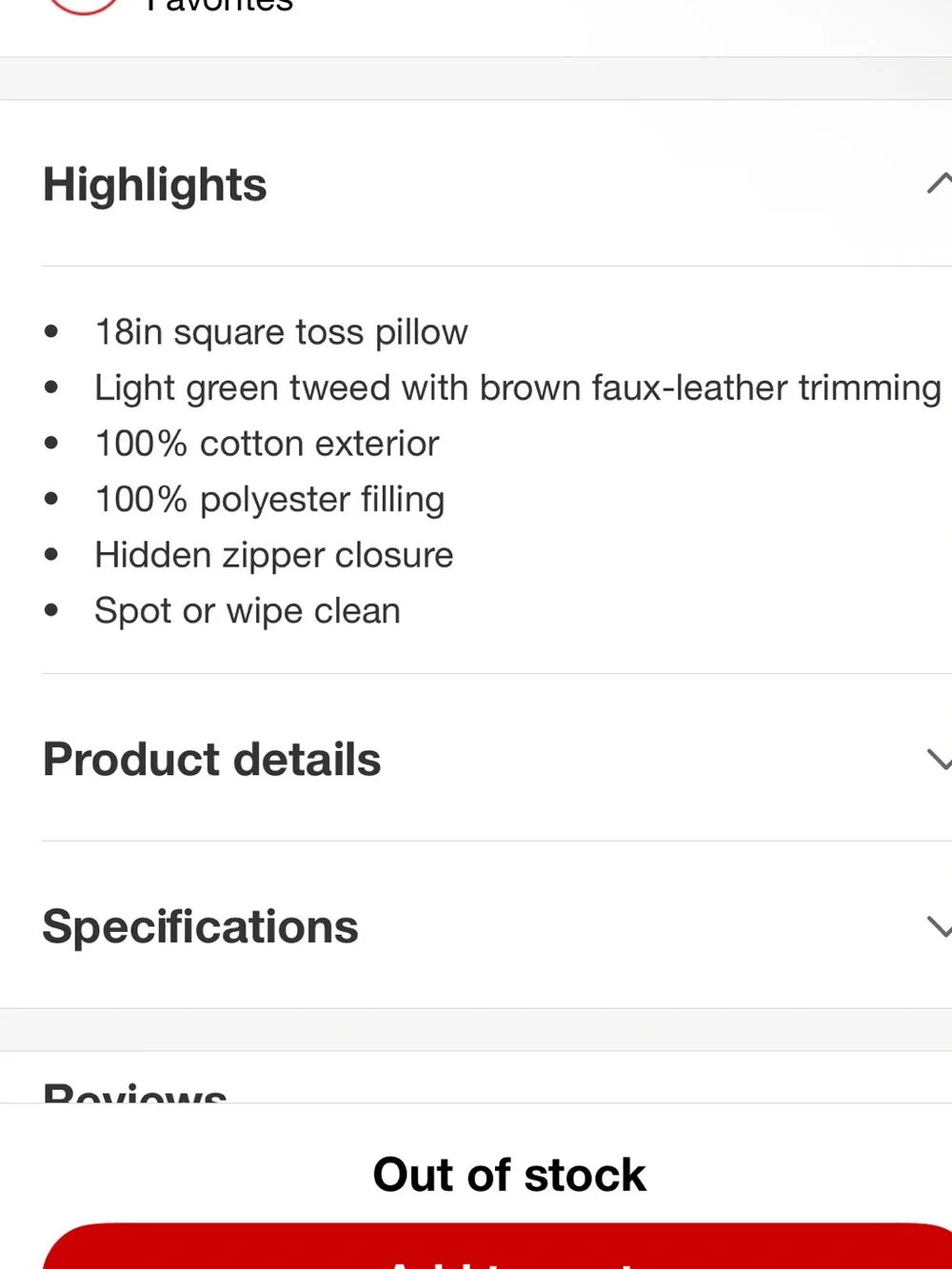Open the Specifications section heading
This screenshot has width=952, height=1269.
tap(200, 926)
